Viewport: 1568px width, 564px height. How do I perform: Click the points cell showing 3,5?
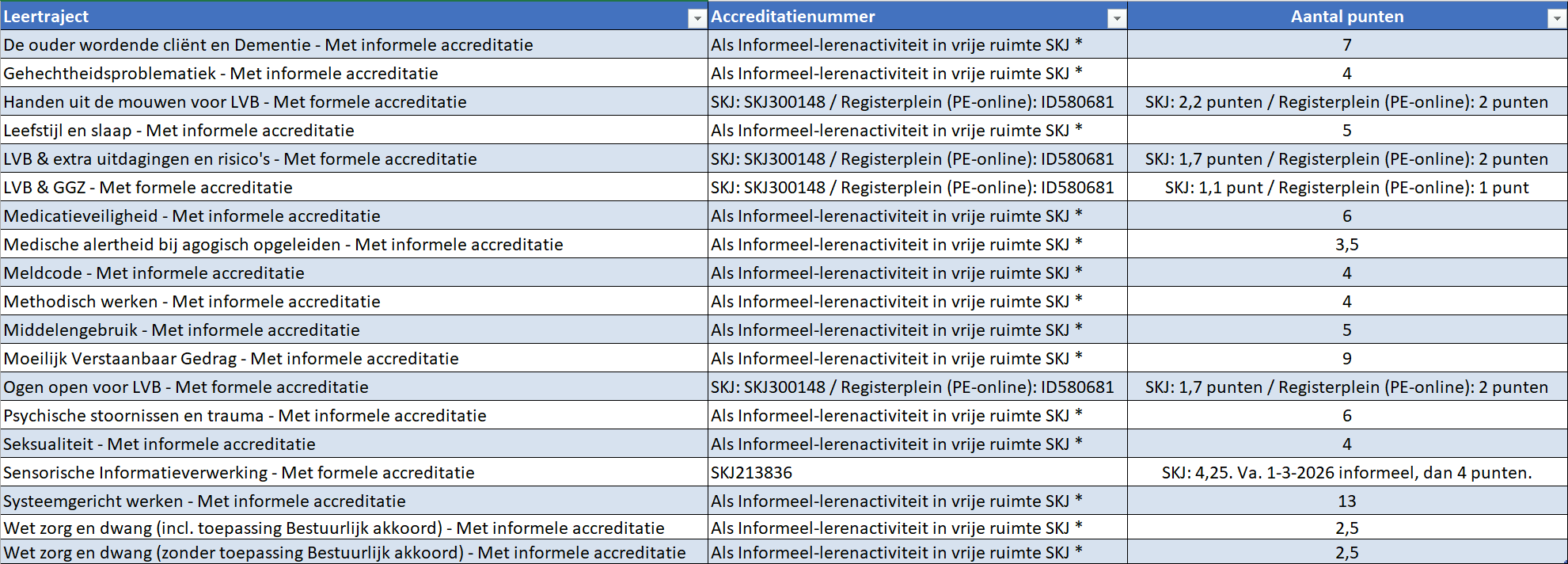pos(1346,245)
